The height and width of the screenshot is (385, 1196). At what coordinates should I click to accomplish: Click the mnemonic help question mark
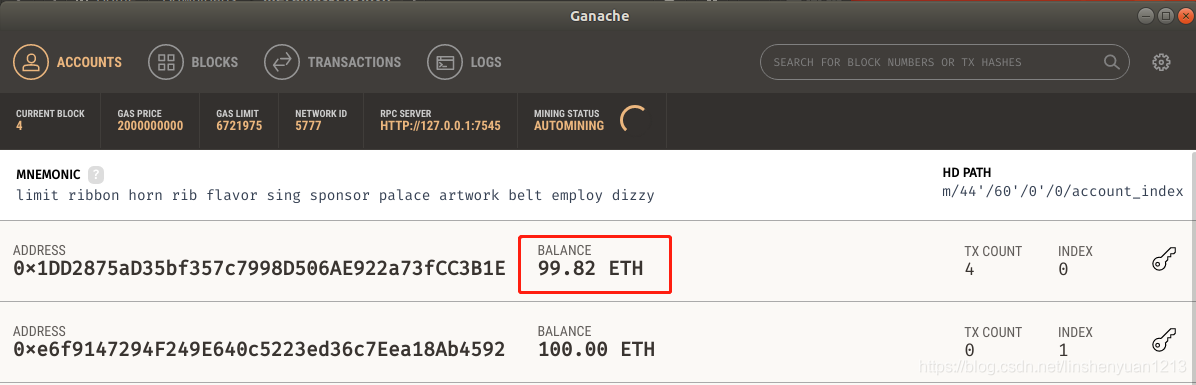[95, 175]
